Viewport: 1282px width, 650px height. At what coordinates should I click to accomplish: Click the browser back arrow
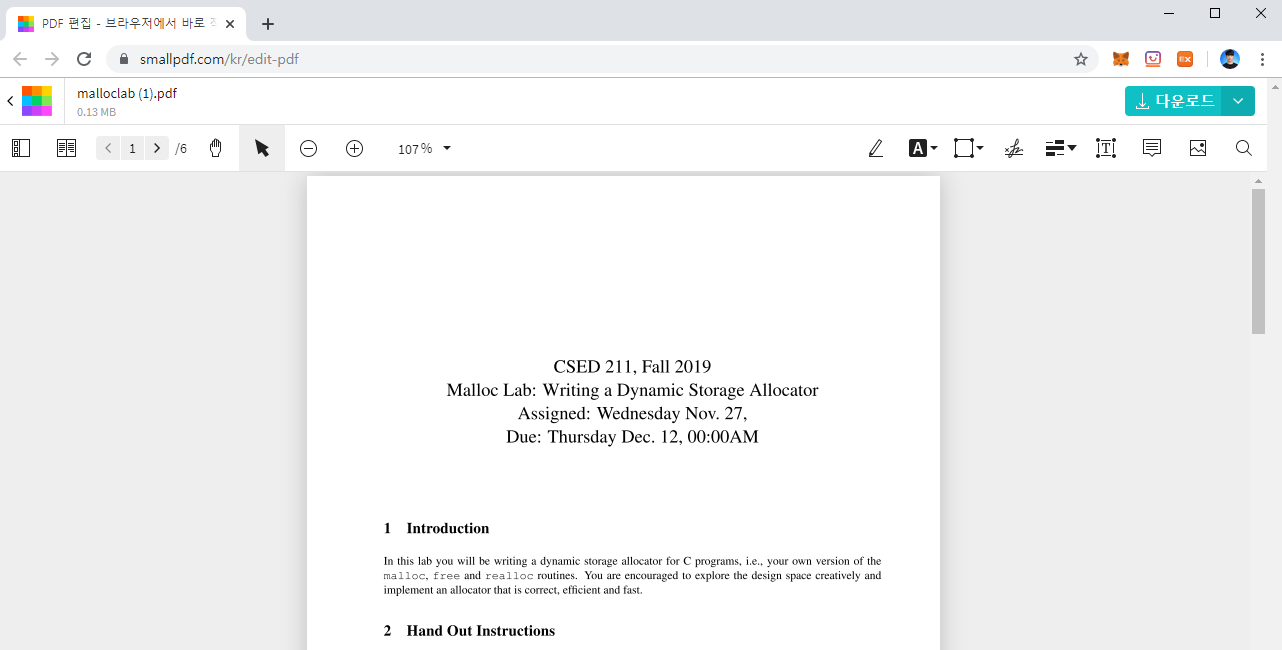[20, 59]
